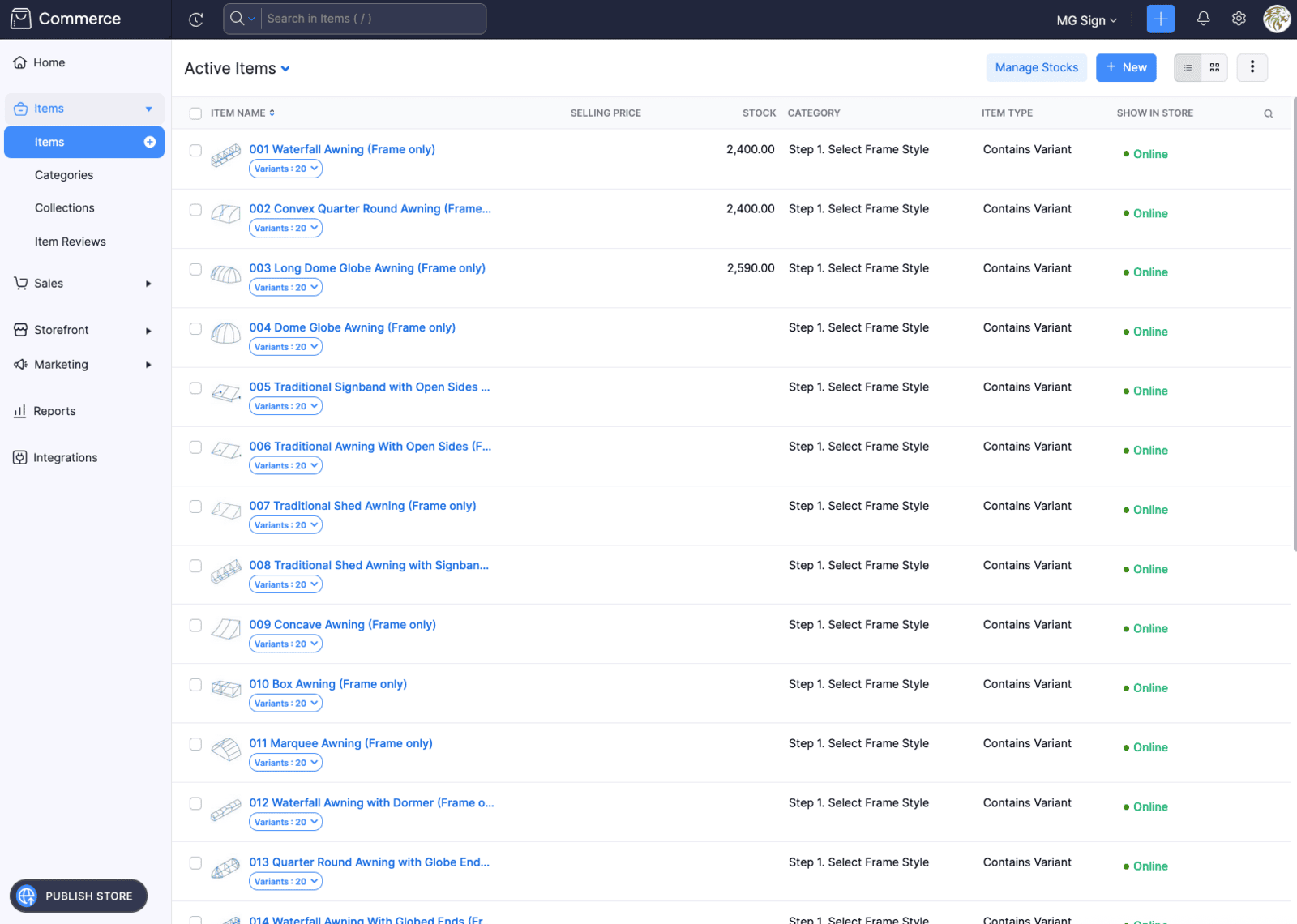
Task: Type in the Search in Items field
Action: (x=373, y=19)
